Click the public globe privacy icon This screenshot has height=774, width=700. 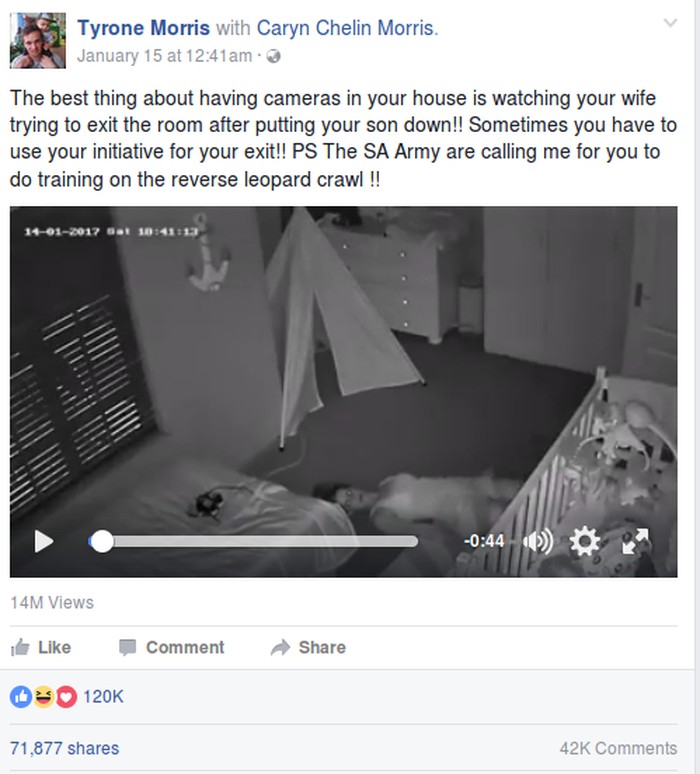coord(273,56)
